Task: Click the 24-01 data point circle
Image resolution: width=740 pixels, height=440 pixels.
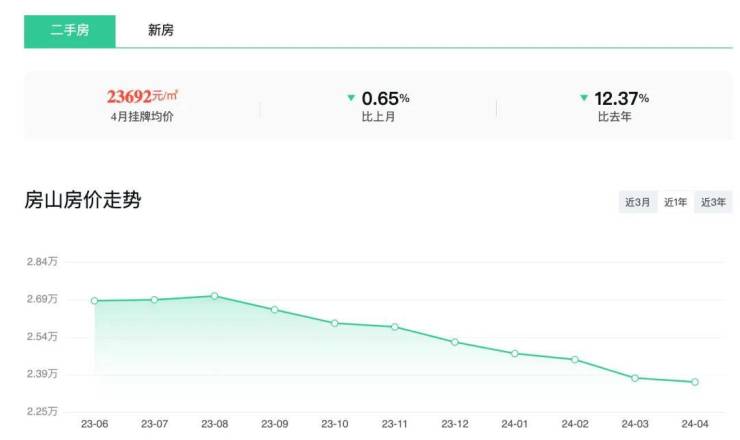Action: click(514, 354)
